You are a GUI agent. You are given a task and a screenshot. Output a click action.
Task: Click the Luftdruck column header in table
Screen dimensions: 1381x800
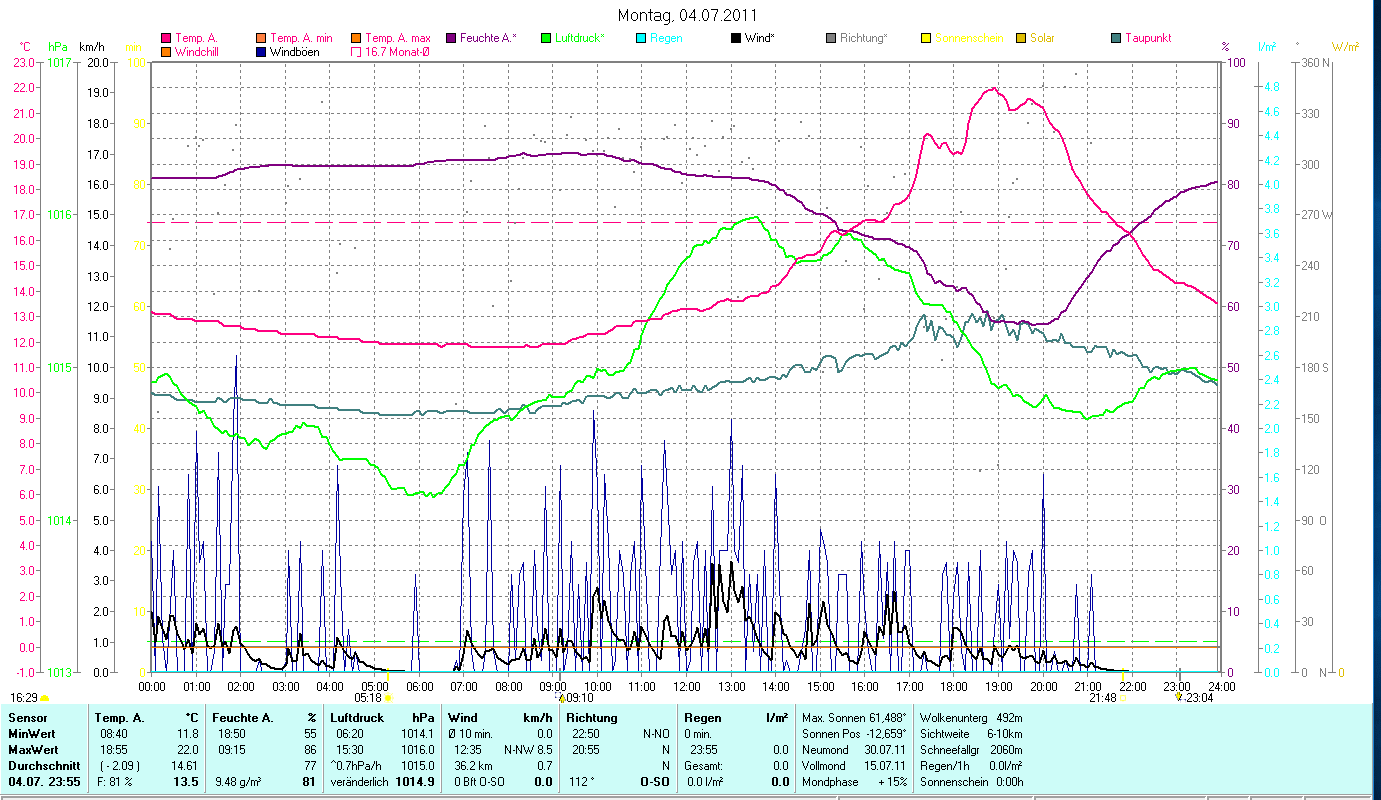(357, 718)
